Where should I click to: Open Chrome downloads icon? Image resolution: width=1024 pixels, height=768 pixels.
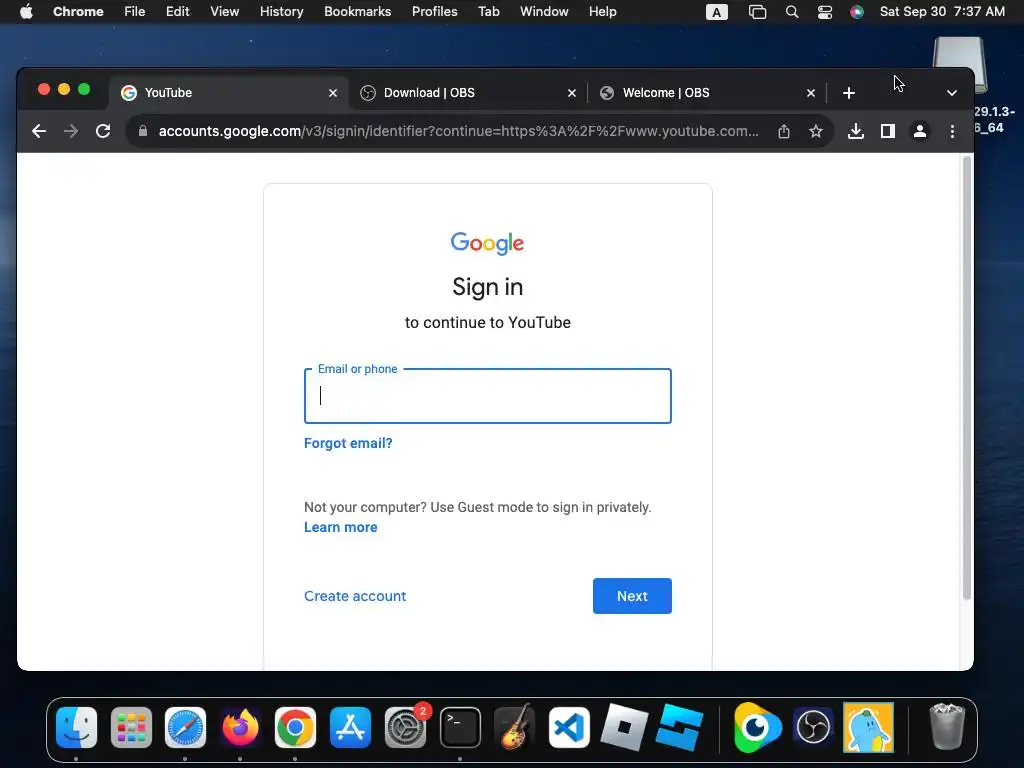click(x=856, y=131)
